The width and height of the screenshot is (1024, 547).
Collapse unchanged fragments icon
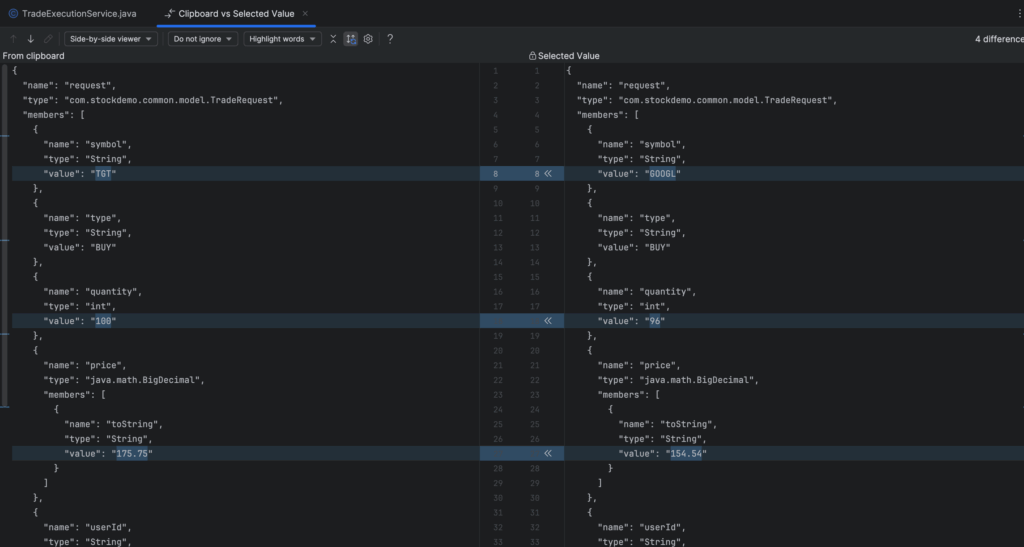coord(333,39)
